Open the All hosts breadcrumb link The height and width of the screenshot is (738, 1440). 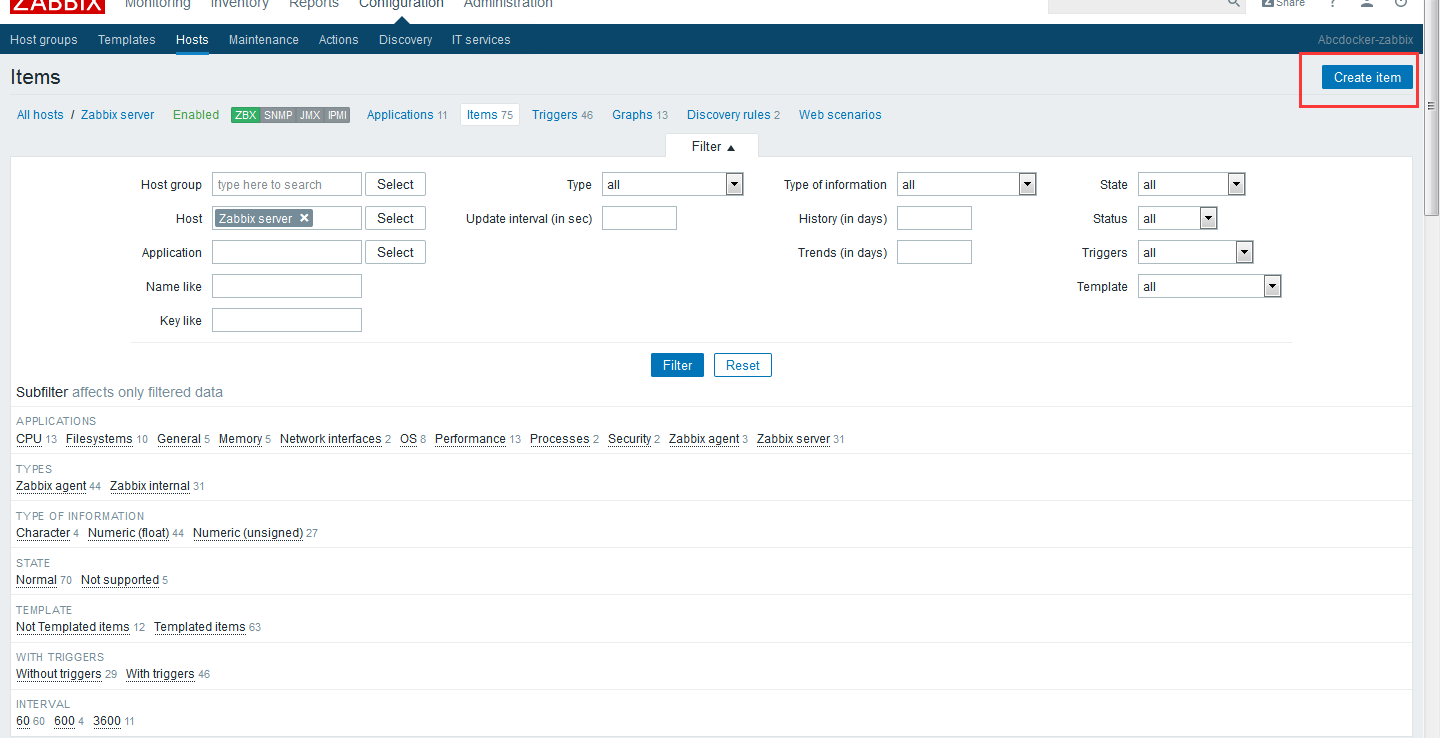tap(40, 115)
